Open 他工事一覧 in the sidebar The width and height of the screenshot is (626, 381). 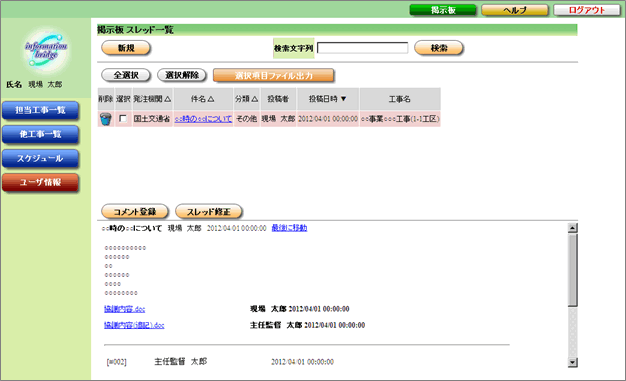click(x=40, y=134)
